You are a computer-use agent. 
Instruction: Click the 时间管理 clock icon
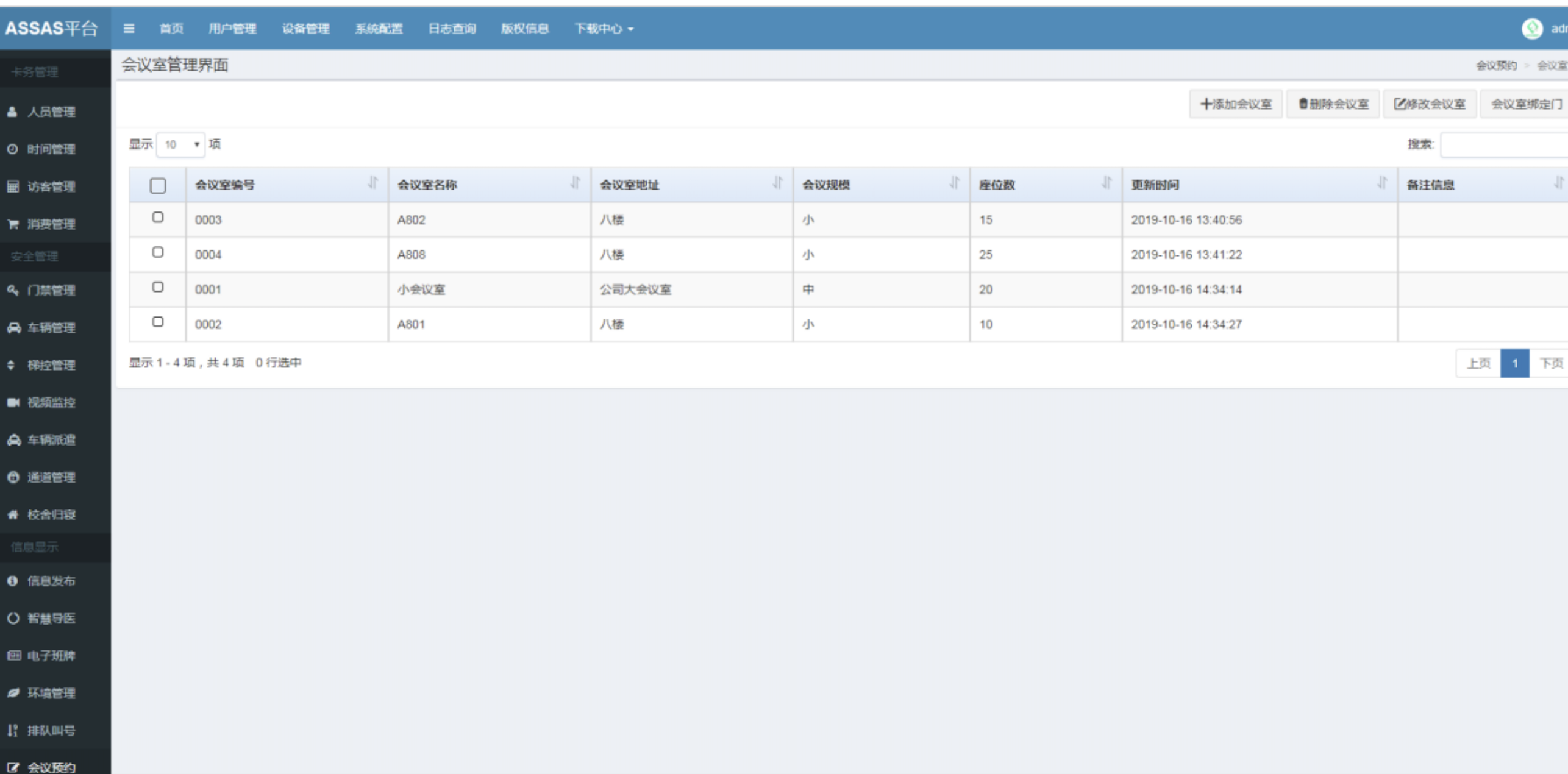click(x=12, y=149)
